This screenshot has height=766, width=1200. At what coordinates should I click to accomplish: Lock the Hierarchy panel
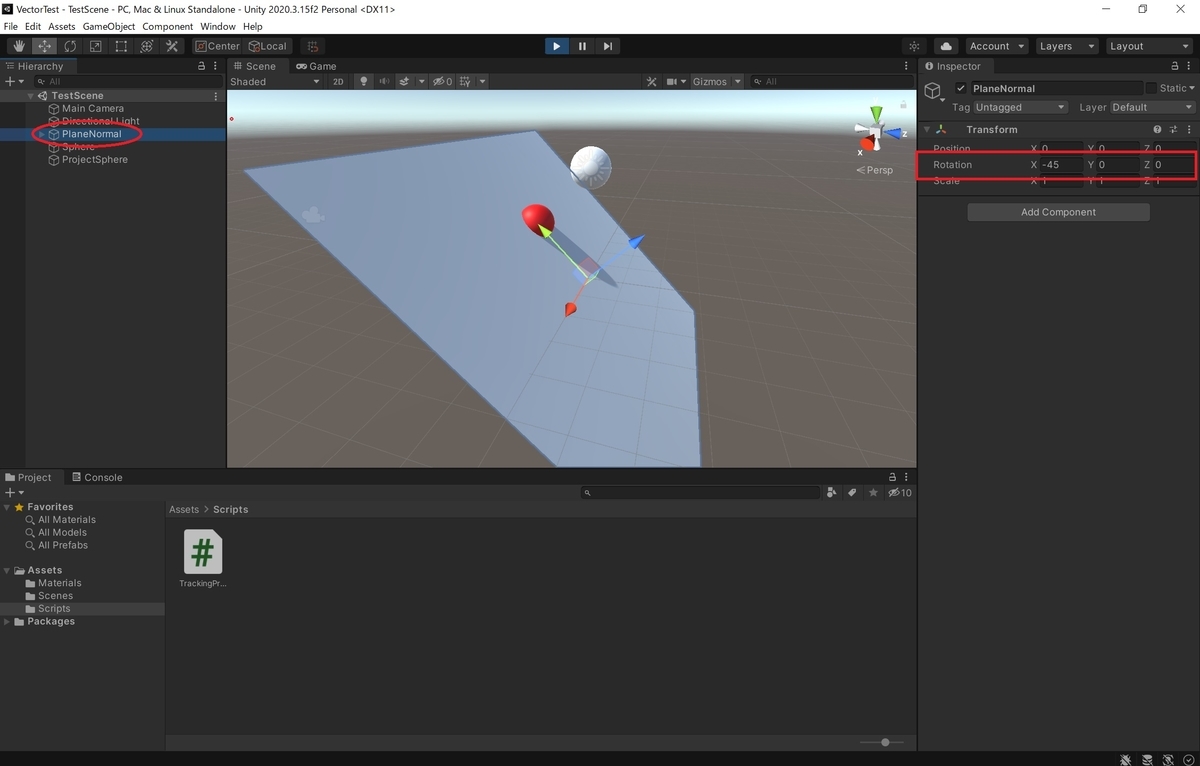[201, 66]
